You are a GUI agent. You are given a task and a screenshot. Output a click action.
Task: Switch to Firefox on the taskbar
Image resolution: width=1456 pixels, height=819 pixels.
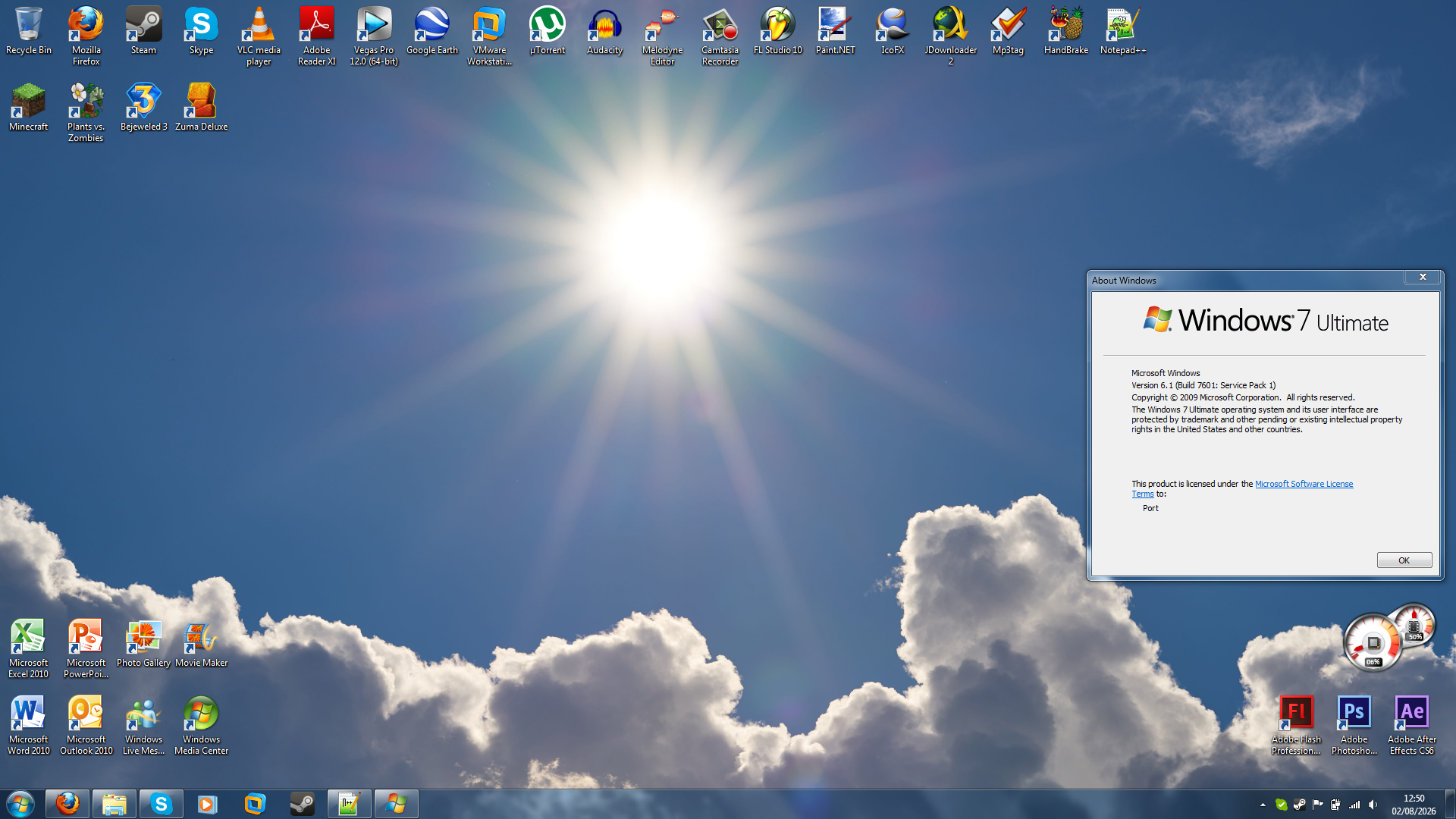(67, 804)
